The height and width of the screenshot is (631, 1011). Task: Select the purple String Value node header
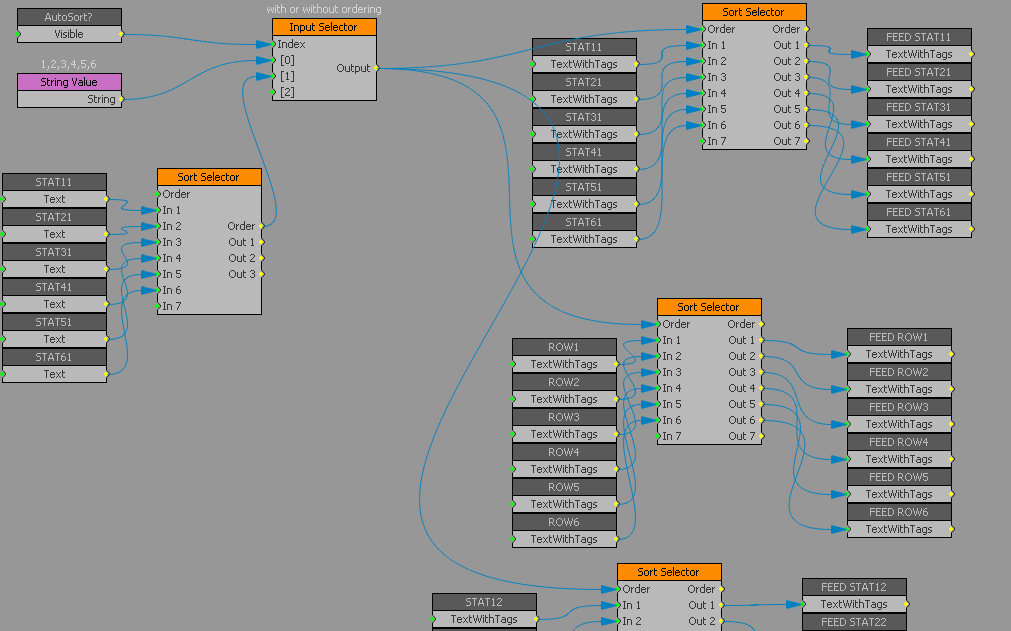click(x=69, y=82)
